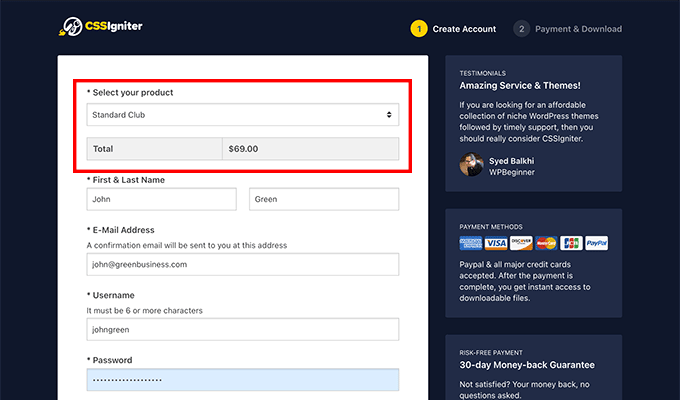The image size is (680, 400).
Task: Click the PayPal payment icon
Action: [596, 243]
